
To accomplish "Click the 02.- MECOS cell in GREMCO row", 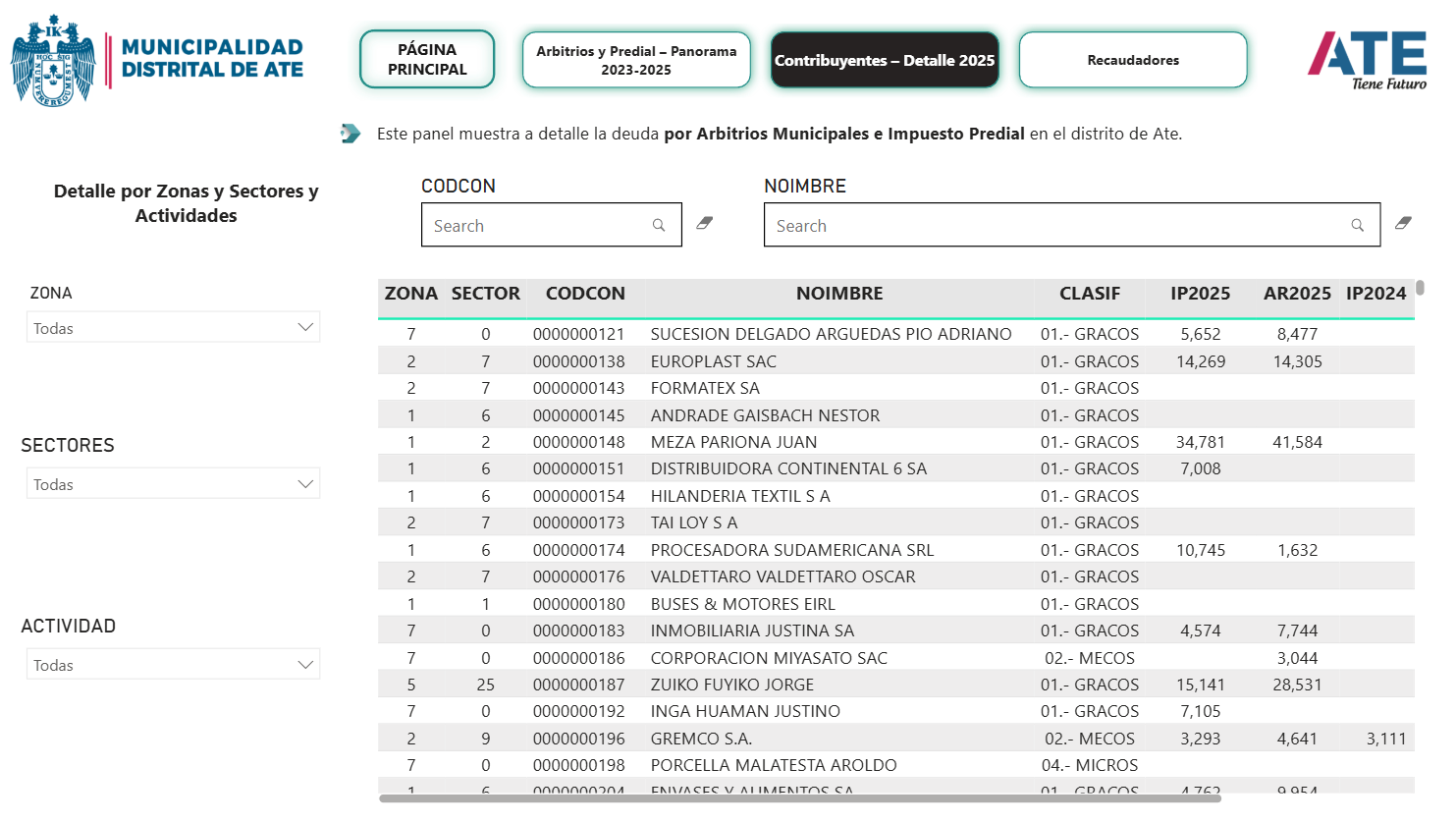I will click(1090, 739).
